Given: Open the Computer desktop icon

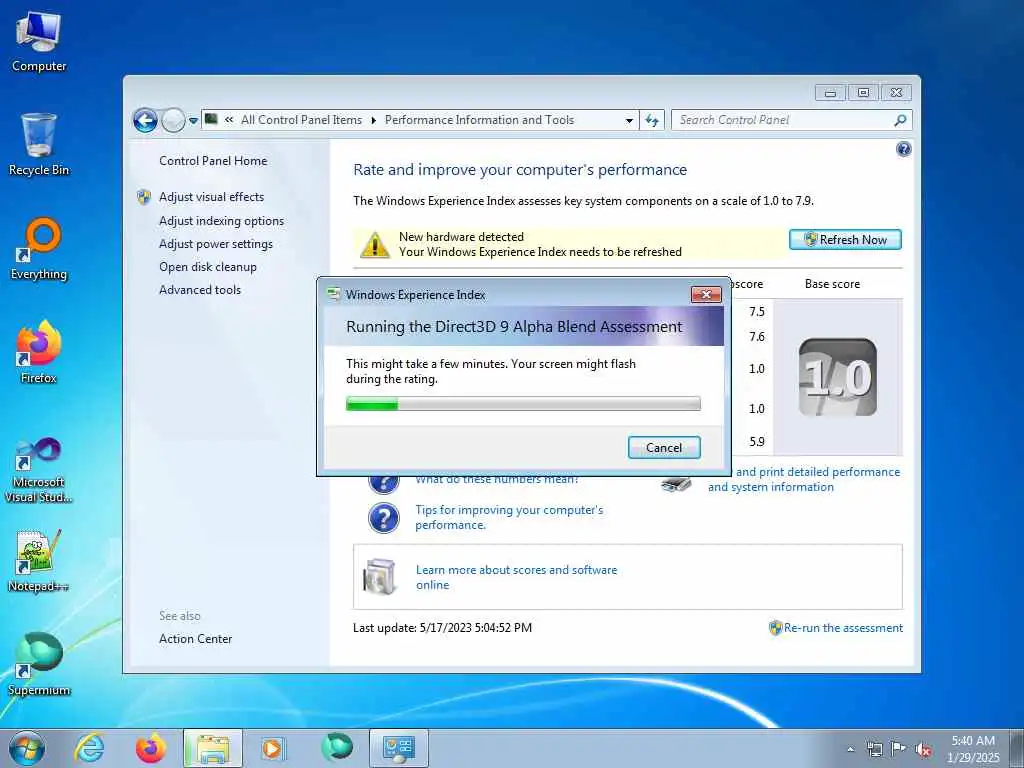Looking at the screenshot, I should click(39, 41).
